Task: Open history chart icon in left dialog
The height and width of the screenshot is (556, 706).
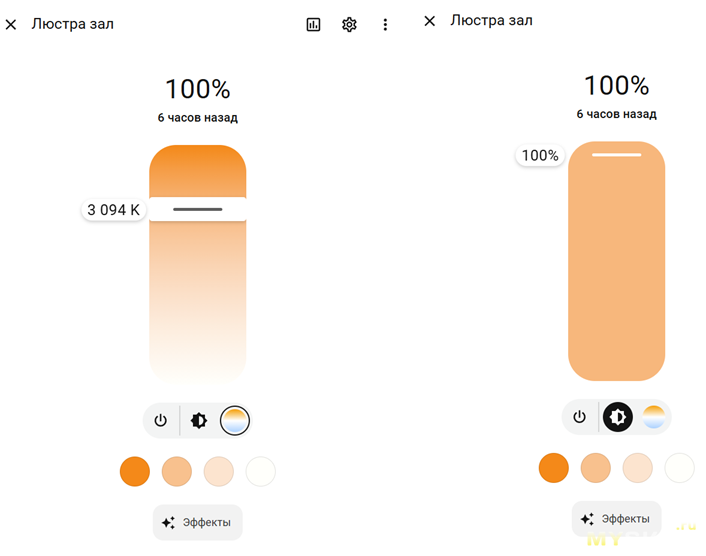Action: pos(313,24)
